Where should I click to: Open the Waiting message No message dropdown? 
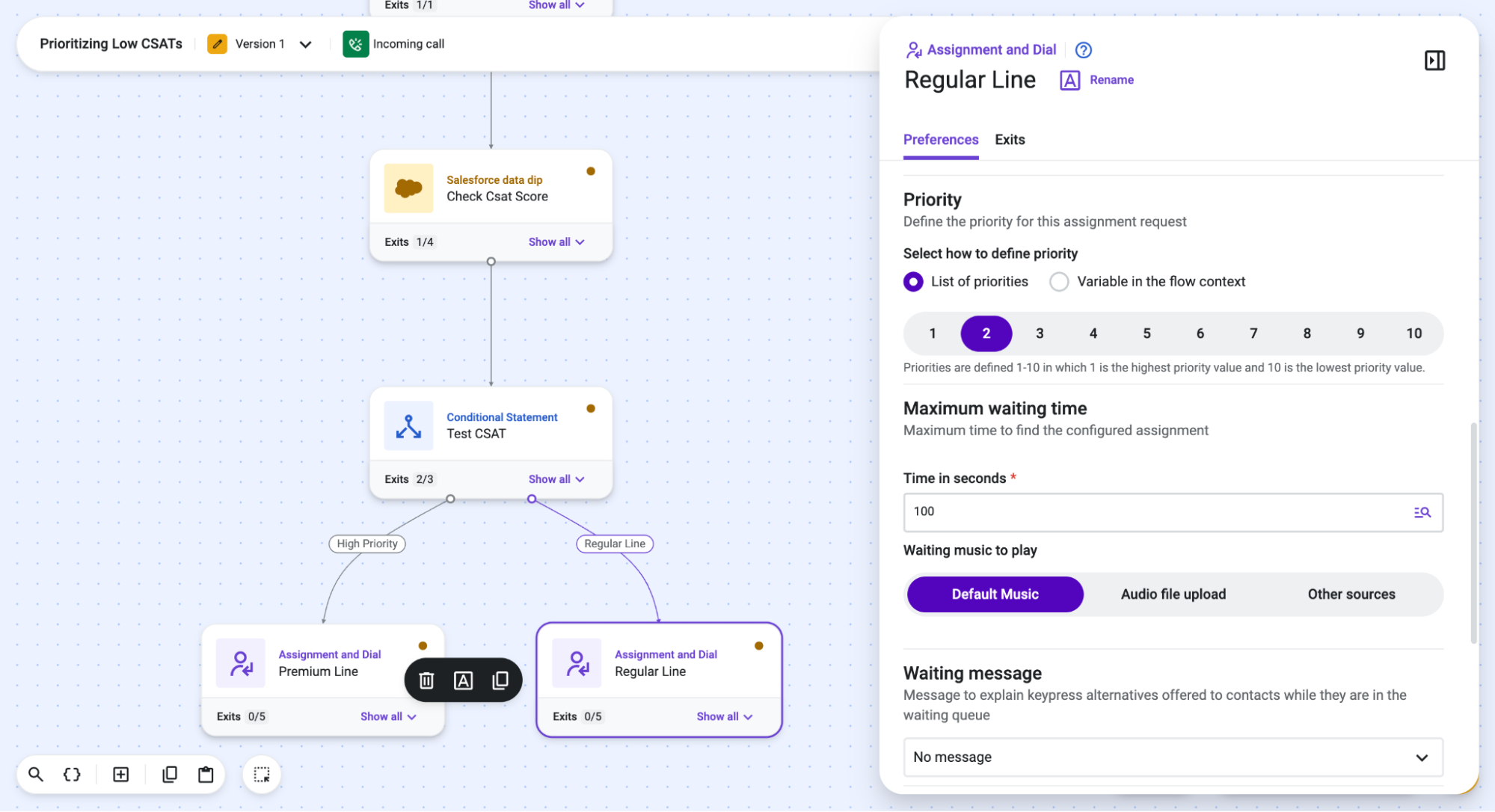(1173, 757)
